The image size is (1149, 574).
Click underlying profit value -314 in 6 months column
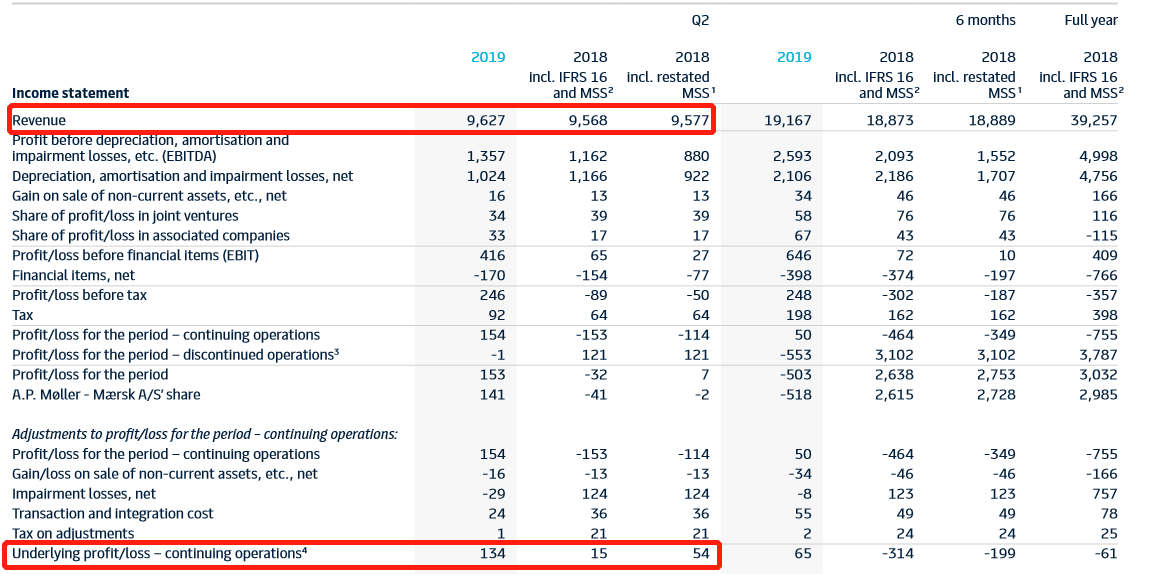897,553
